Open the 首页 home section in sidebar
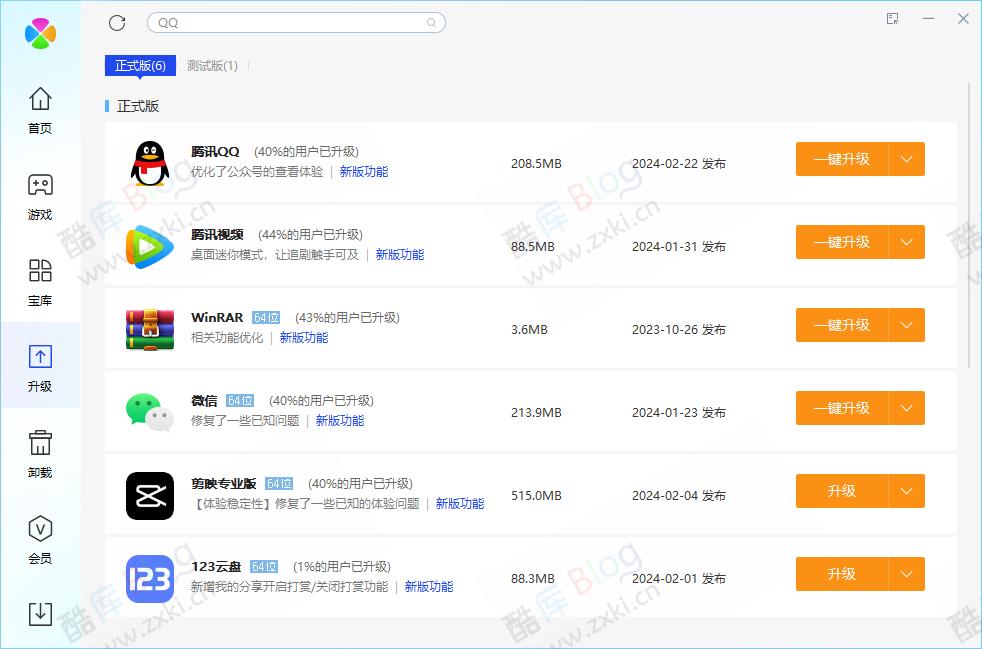Viewport: 982px width, 649px height. [x=39, y=110]
